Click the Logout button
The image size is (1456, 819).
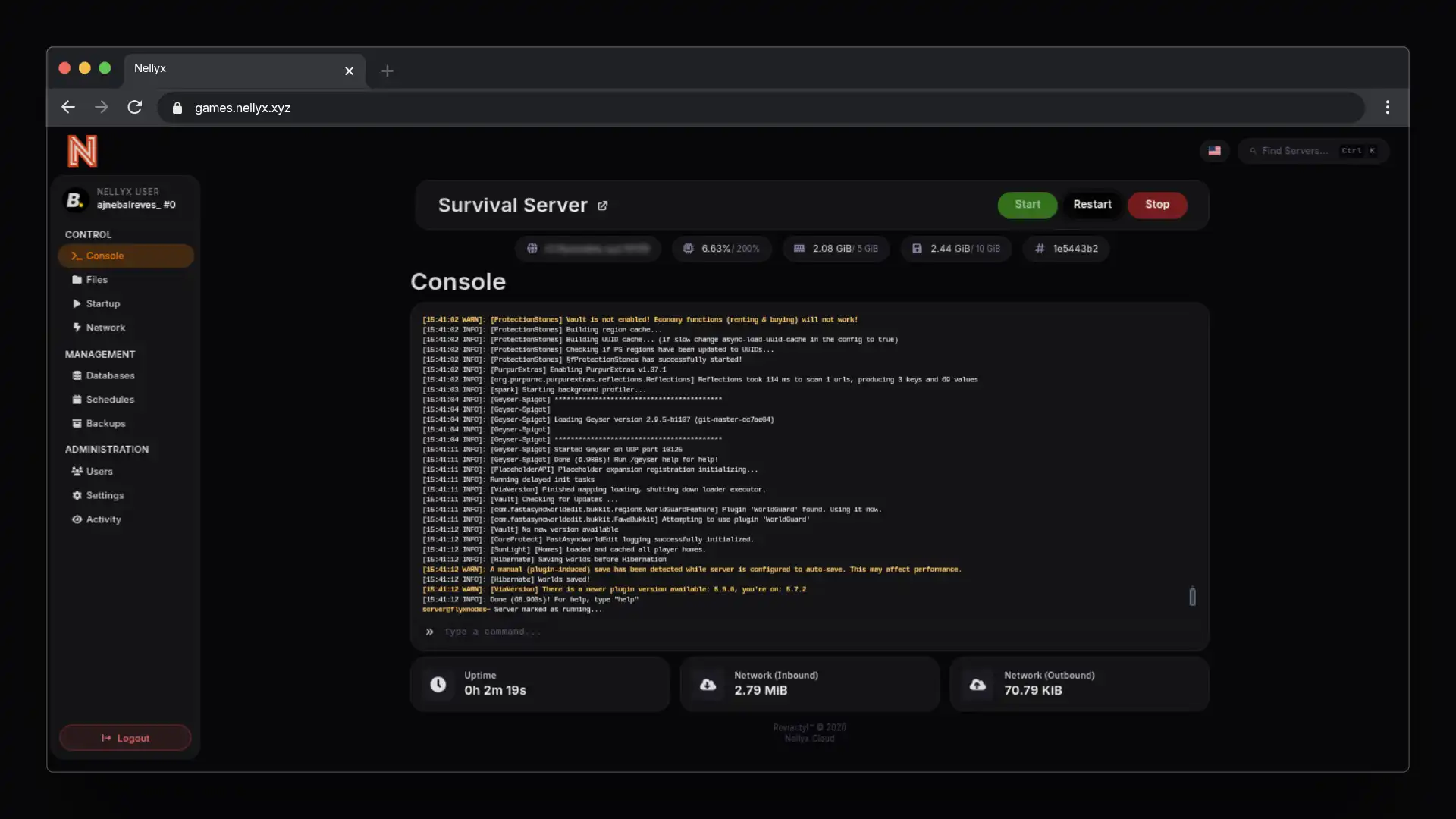click(x=125, y=738)
